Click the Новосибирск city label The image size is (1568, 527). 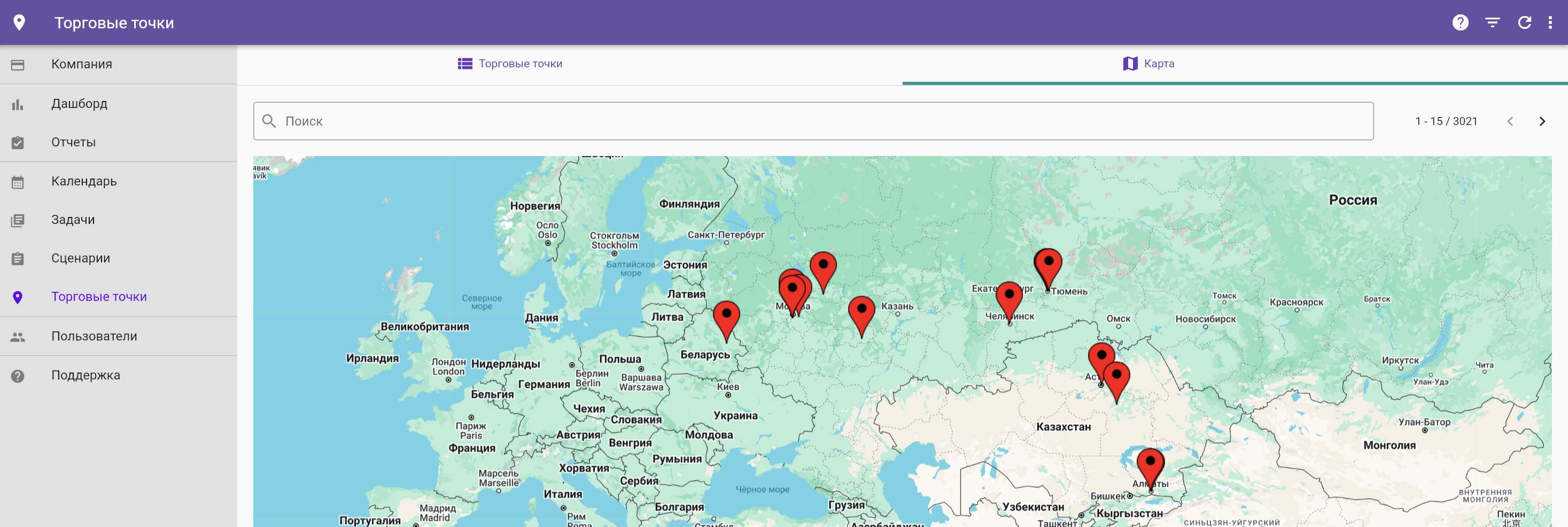(x=1205, y=319)
